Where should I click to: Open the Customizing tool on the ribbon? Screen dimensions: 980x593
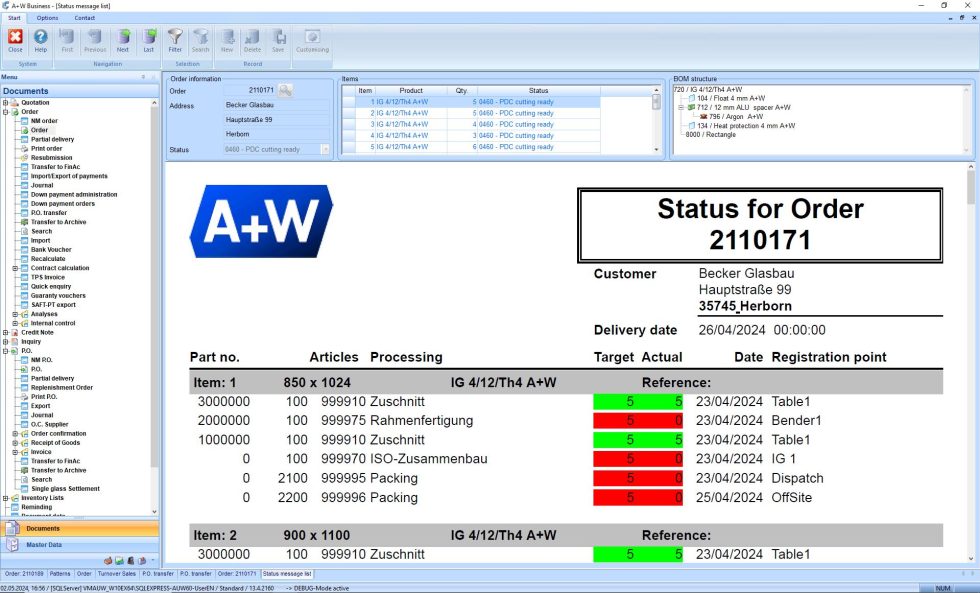(311, 42)
